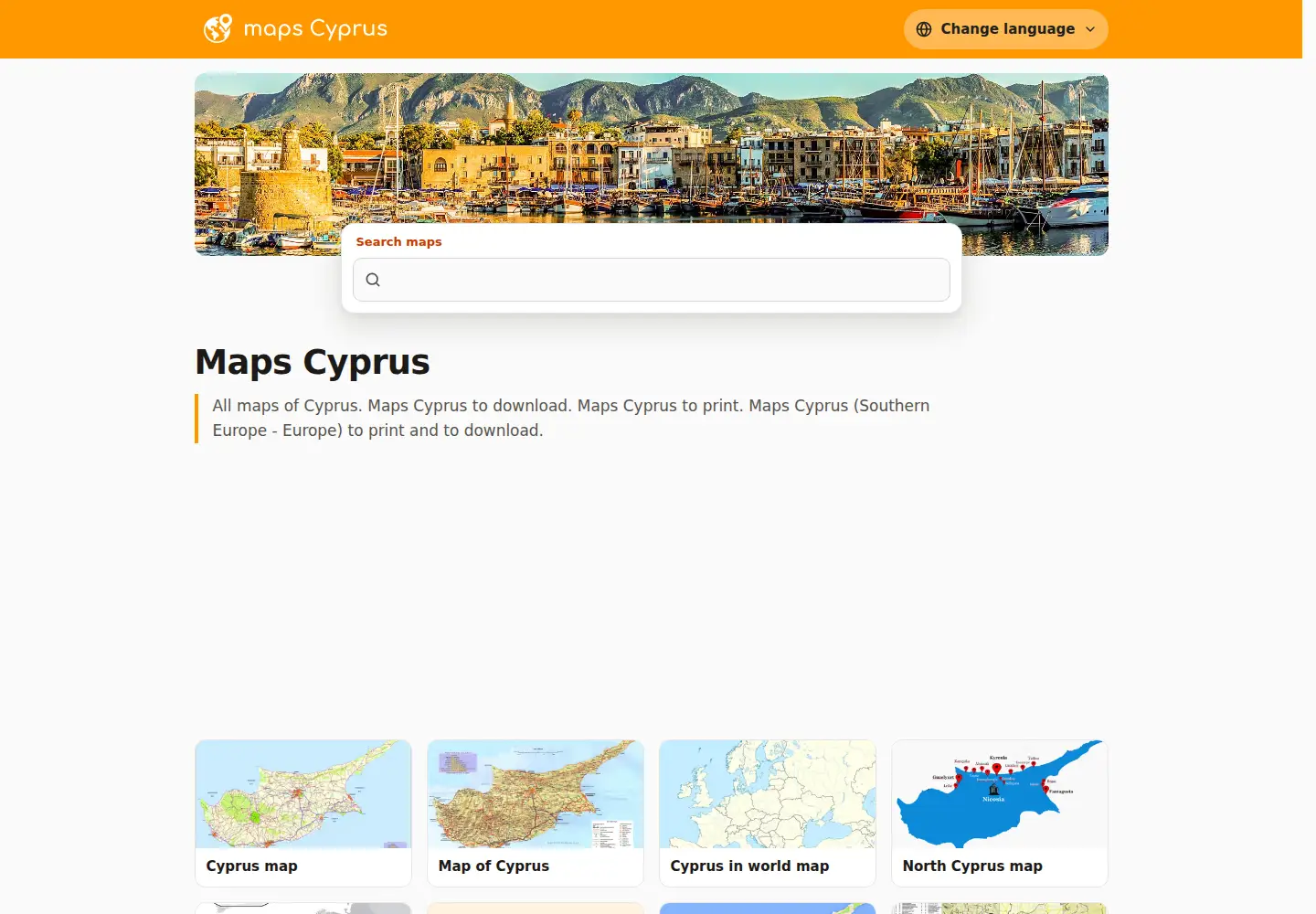Focus the Search maps input field
Viewport: 1316px width, 914px height.
click(652, 280)
